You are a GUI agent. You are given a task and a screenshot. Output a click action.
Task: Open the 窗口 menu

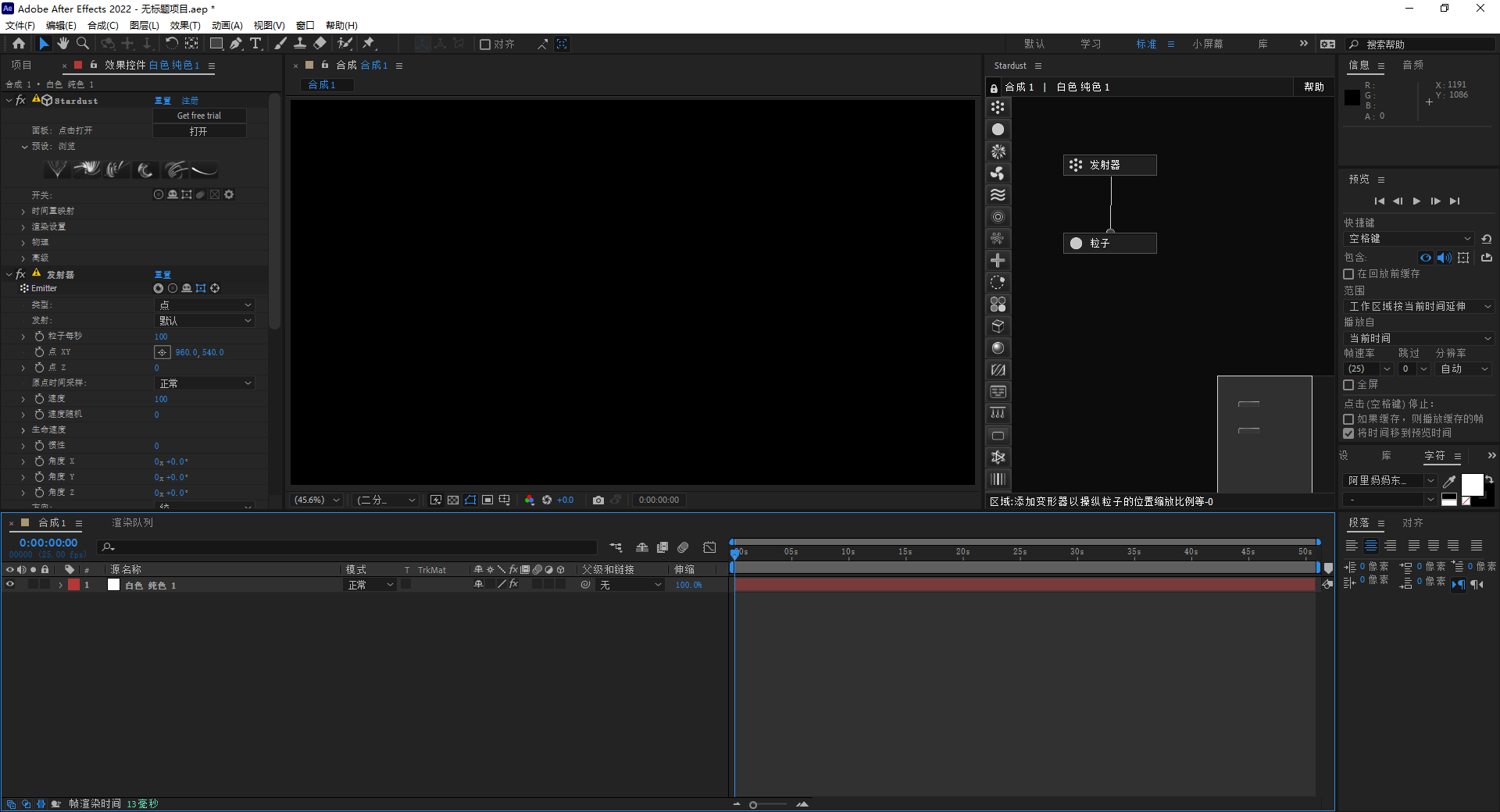(305, 25)
